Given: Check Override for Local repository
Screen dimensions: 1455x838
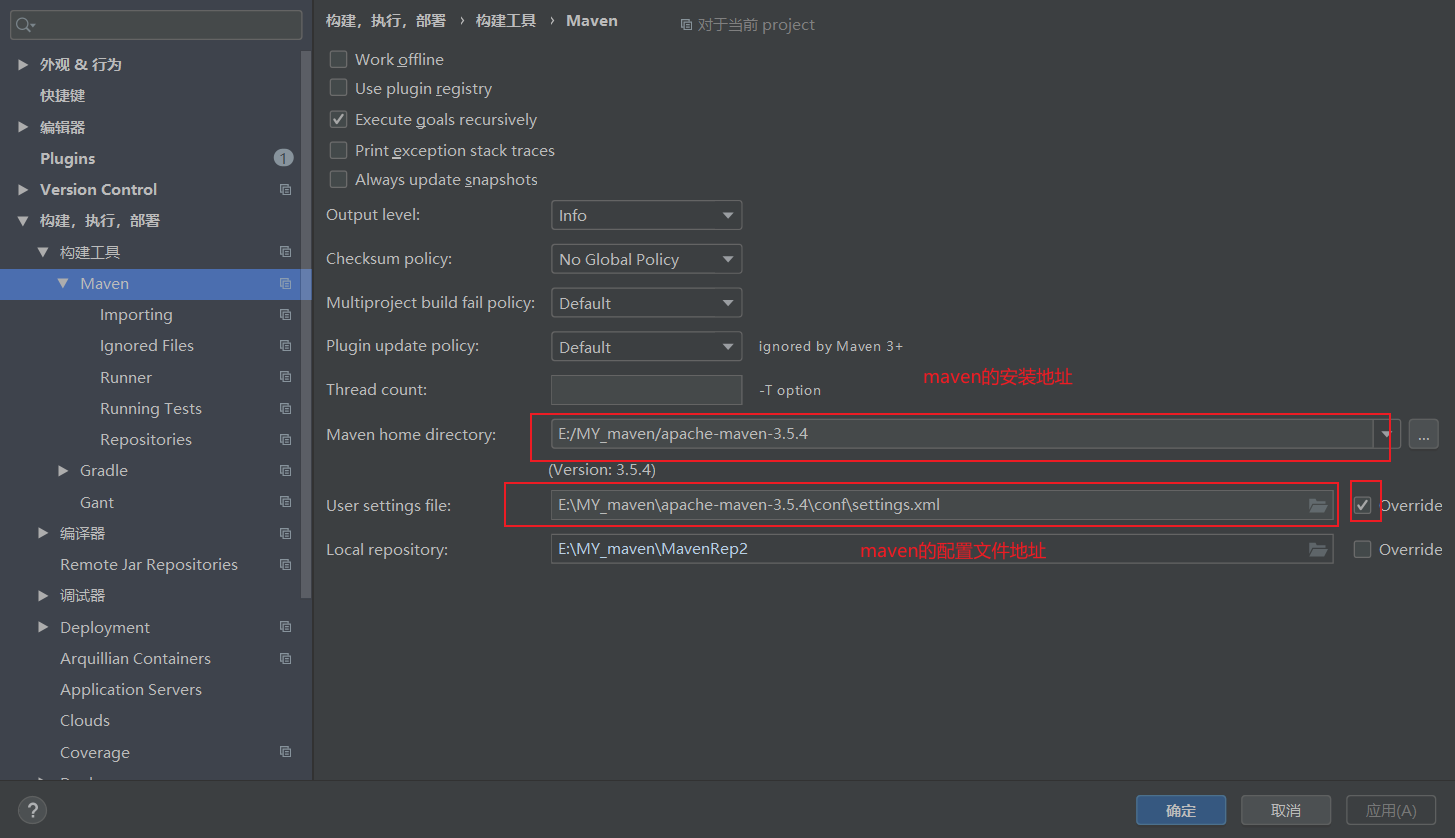Looking at the screenshot, I should coord(1362,550).
